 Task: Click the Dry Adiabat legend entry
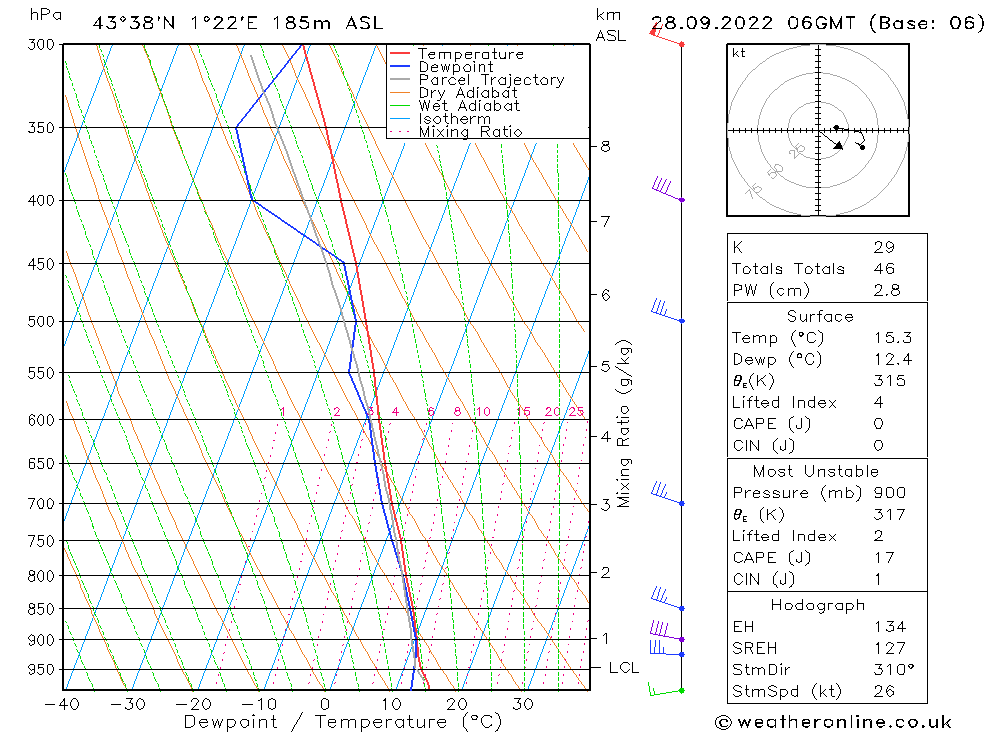point(453,93)
